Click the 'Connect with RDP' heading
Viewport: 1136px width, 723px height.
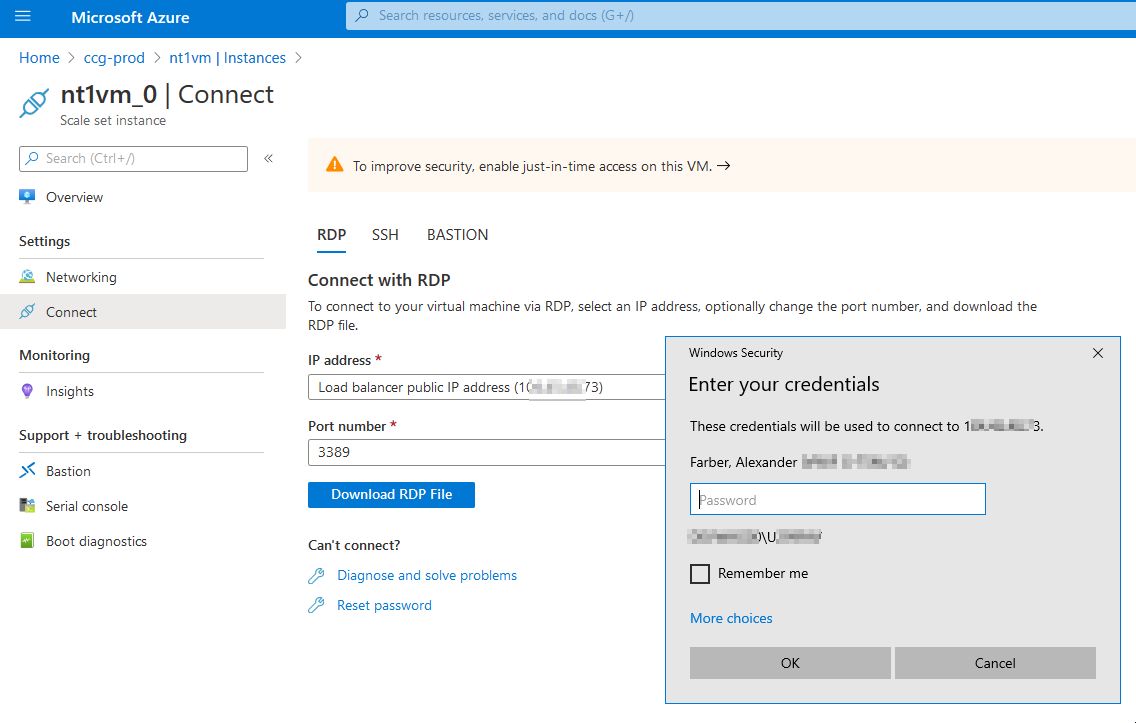[379, 280]
